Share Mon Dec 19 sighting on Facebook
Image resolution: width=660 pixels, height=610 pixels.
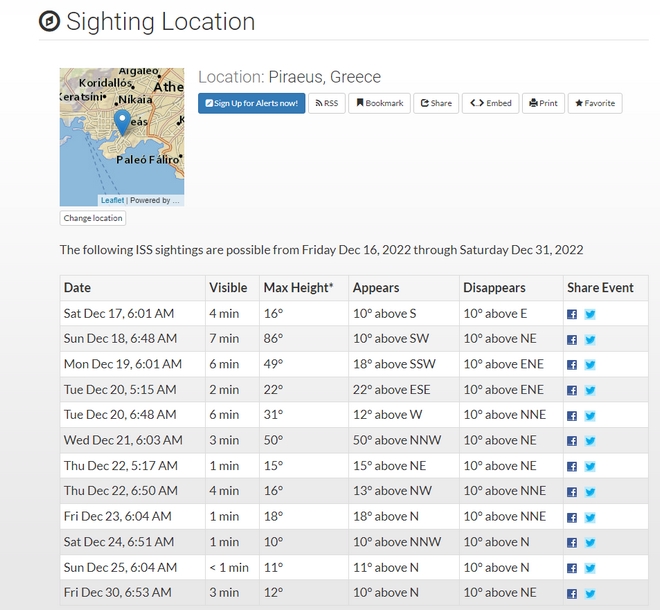tap(572, 365)
